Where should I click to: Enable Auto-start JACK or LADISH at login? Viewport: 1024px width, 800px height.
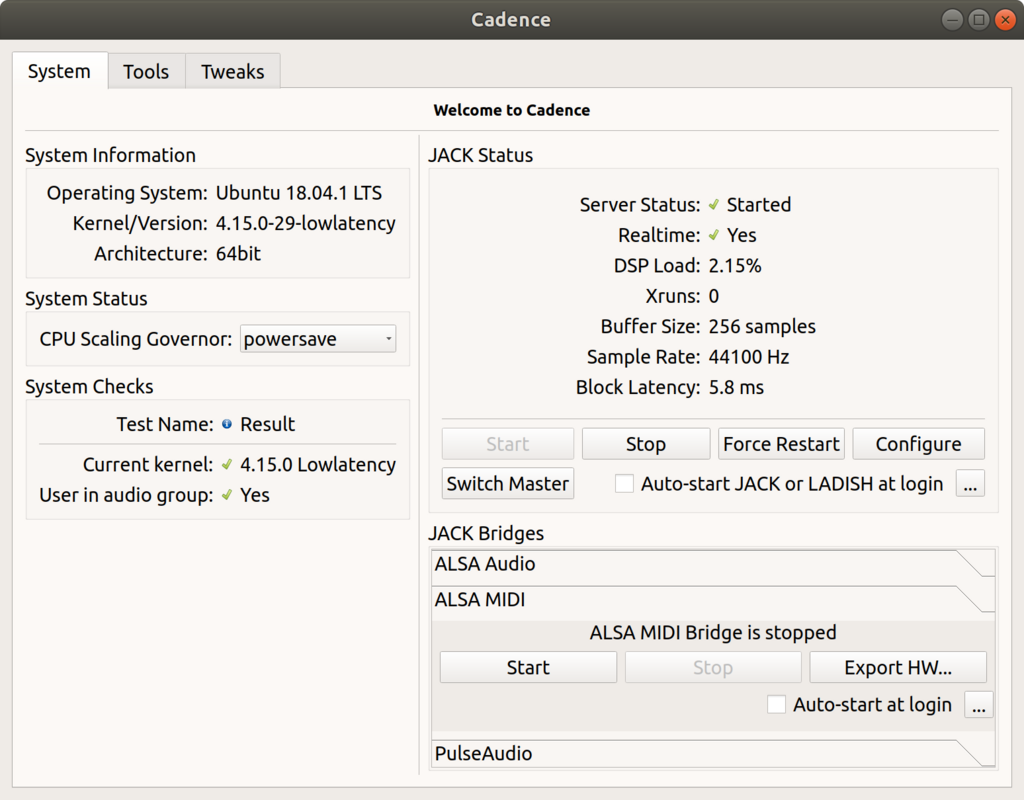coord(625,484)
